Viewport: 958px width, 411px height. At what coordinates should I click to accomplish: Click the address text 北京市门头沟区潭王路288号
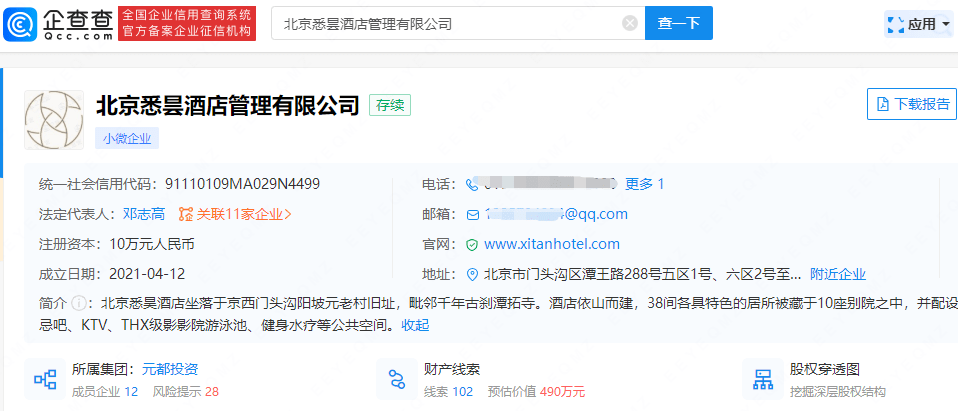643,274
